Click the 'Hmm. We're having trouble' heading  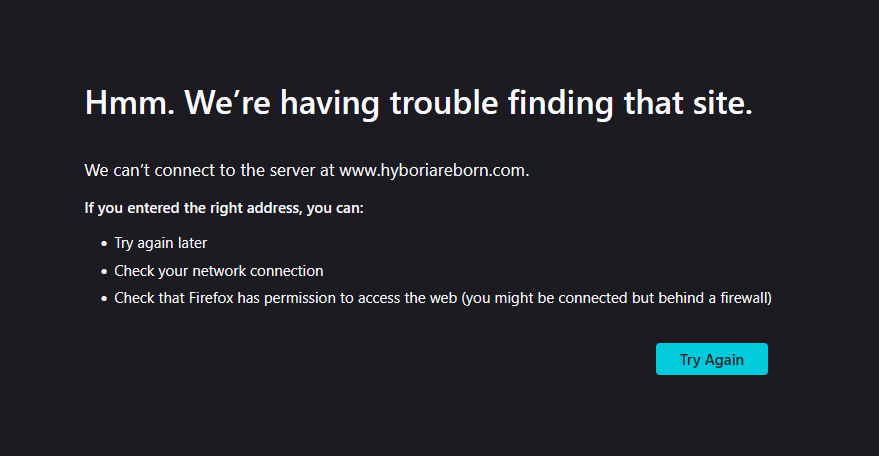point(418,103)
